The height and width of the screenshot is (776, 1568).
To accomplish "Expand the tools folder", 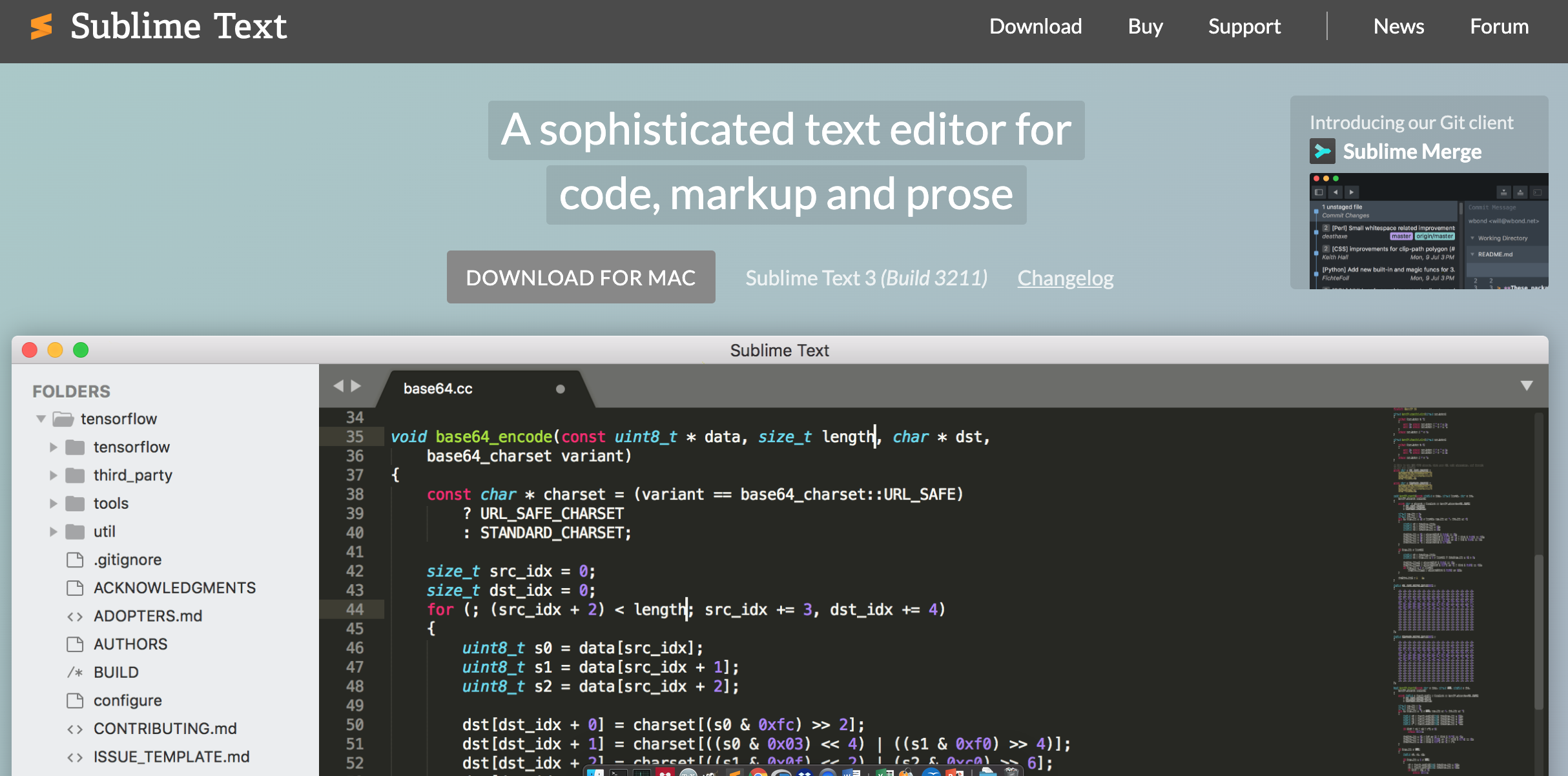I will coord(54,504).
